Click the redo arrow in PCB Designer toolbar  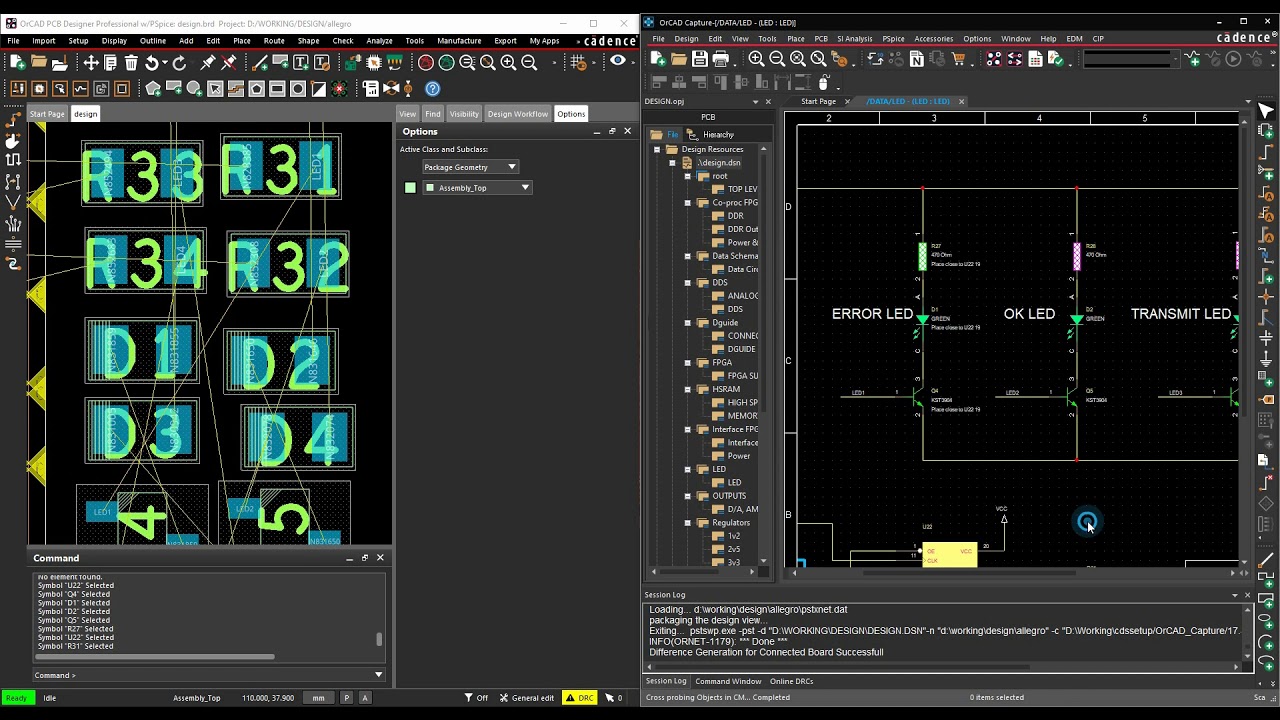click(x=179, y=62)
